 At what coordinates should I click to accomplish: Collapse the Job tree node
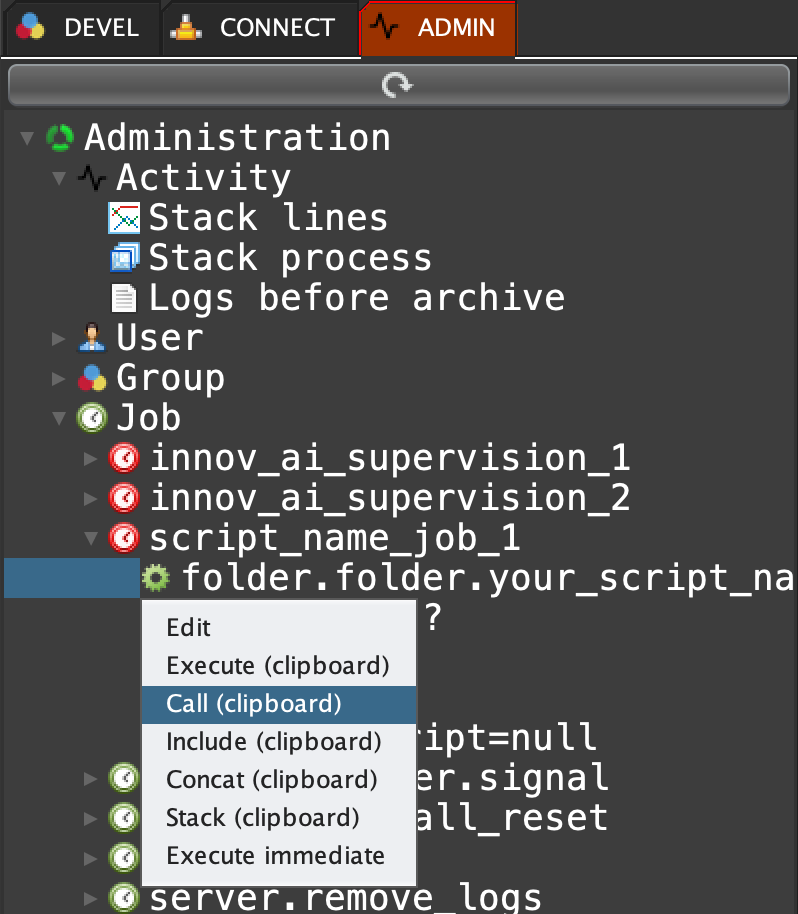[59, 418]
